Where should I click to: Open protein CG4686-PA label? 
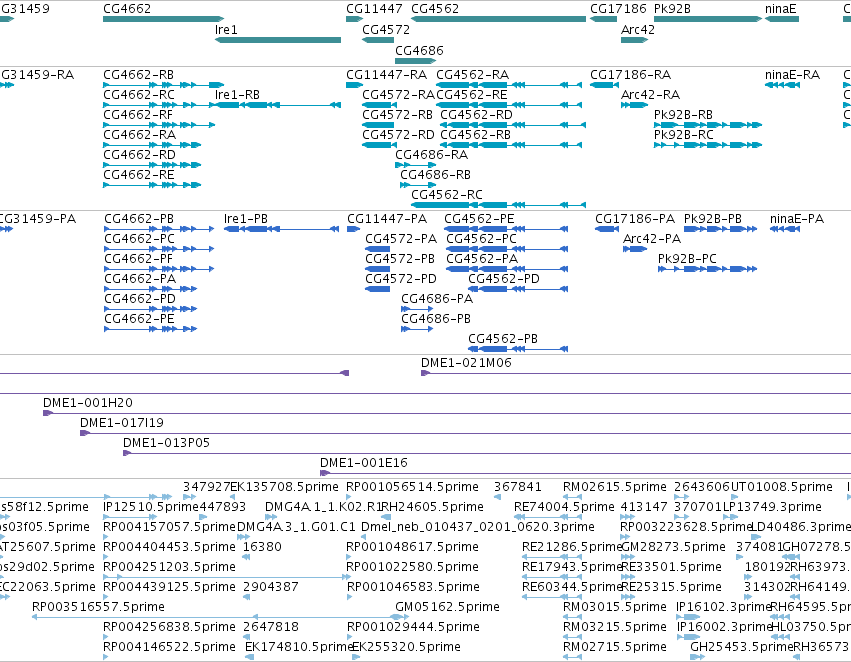click(x=437, y=298)
